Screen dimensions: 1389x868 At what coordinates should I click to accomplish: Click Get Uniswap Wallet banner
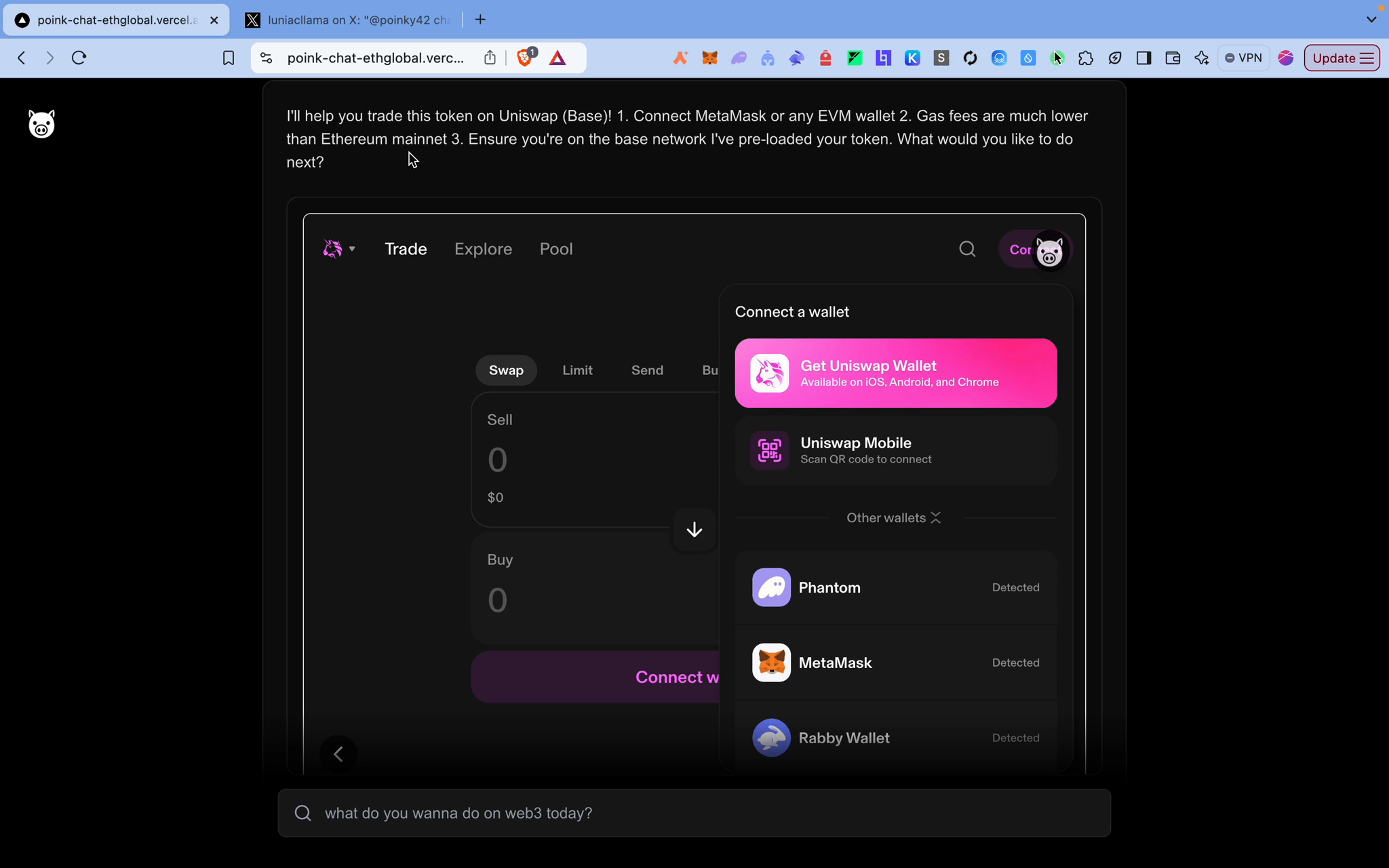[895, 373]
